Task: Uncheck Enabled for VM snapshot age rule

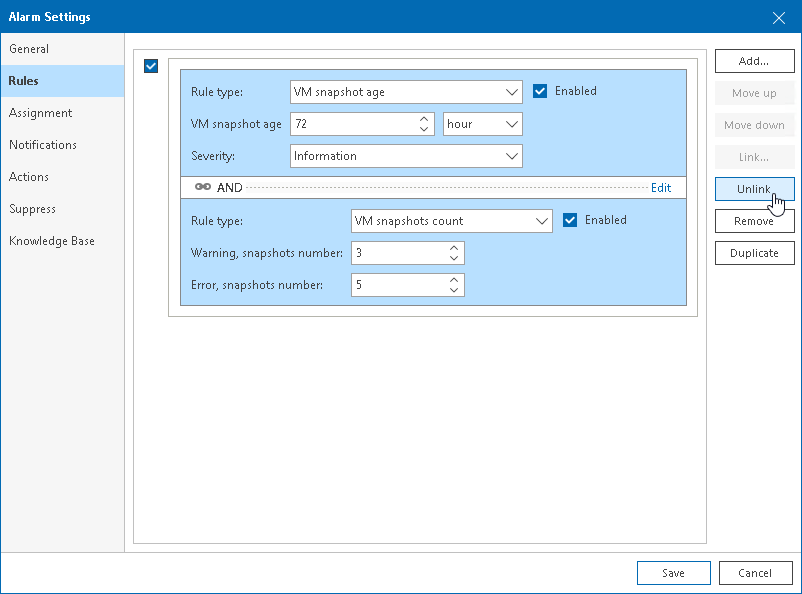Action: click(x=540, y=91)
